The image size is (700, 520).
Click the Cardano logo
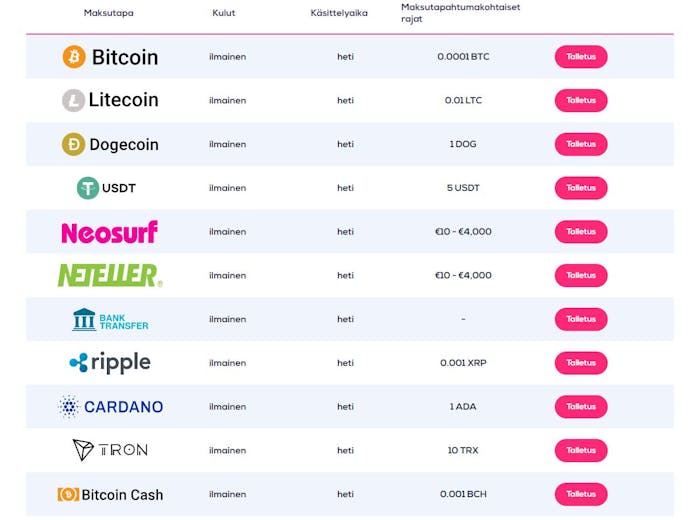pos(111,407)
